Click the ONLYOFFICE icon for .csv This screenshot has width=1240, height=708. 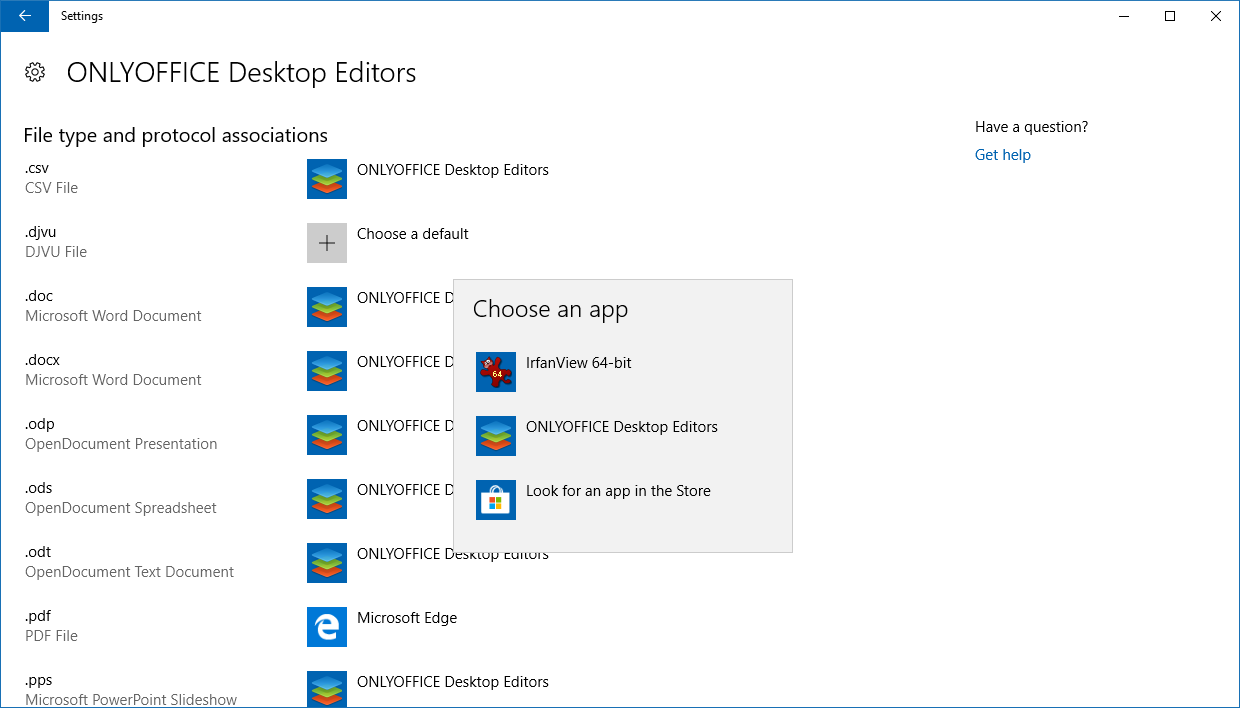tap(327, 179)
